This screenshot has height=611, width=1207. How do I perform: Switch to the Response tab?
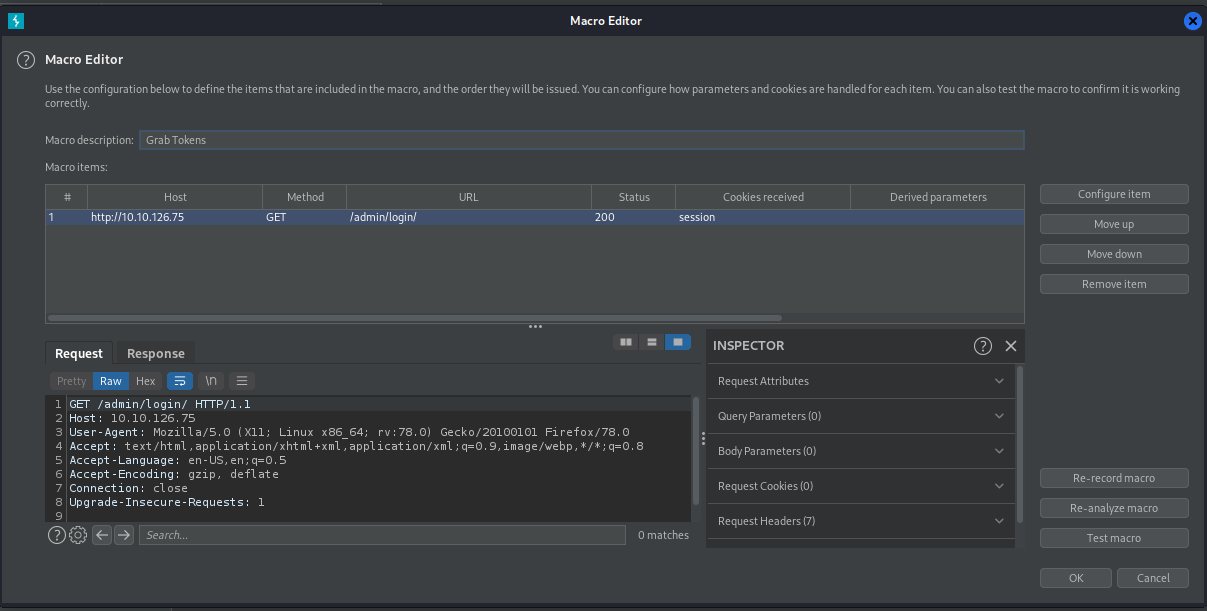pyautogui.click(x=155, y=353)
